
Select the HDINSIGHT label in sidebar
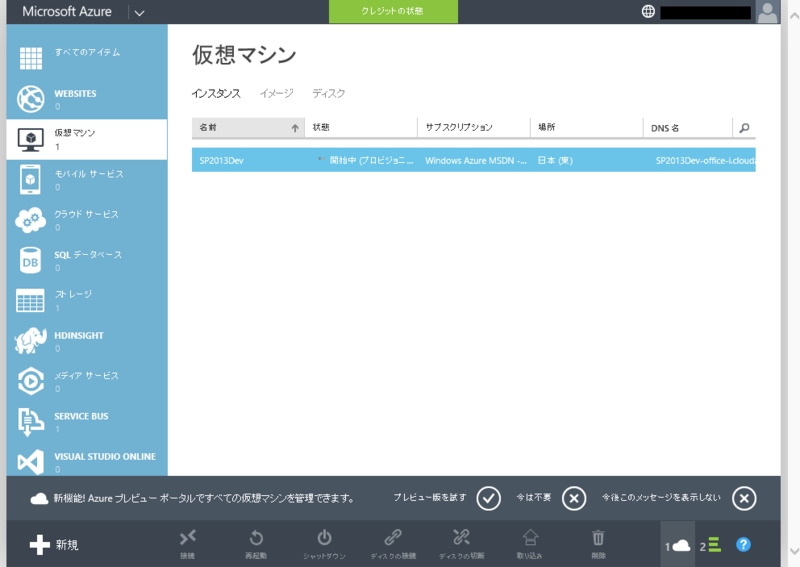(79, 335)
